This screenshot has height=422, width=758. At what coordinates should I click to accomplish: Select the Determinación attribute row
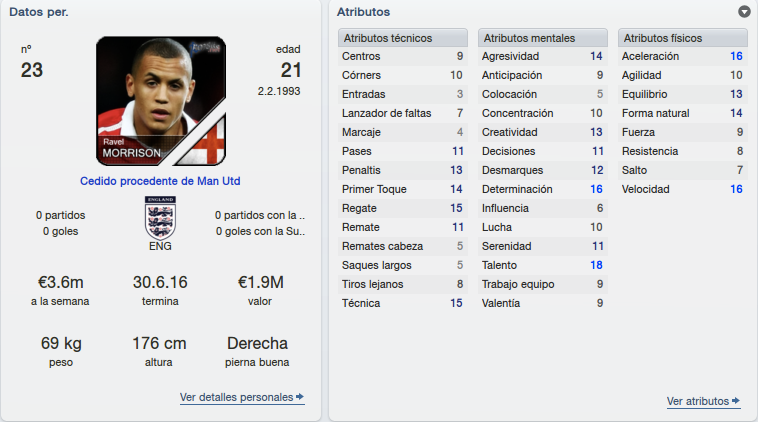coord(542,189)
